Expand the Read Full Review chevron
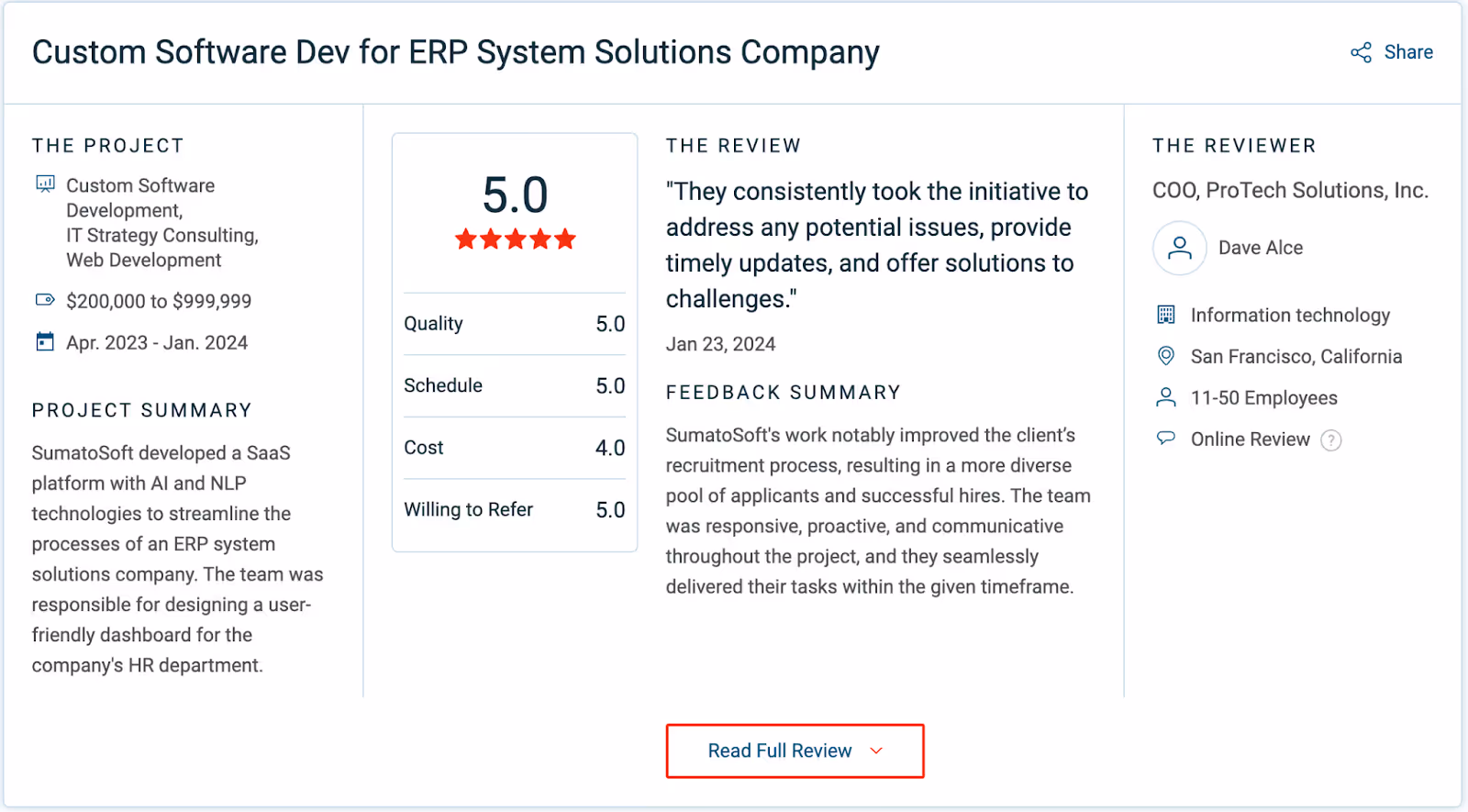 [875, 751]
